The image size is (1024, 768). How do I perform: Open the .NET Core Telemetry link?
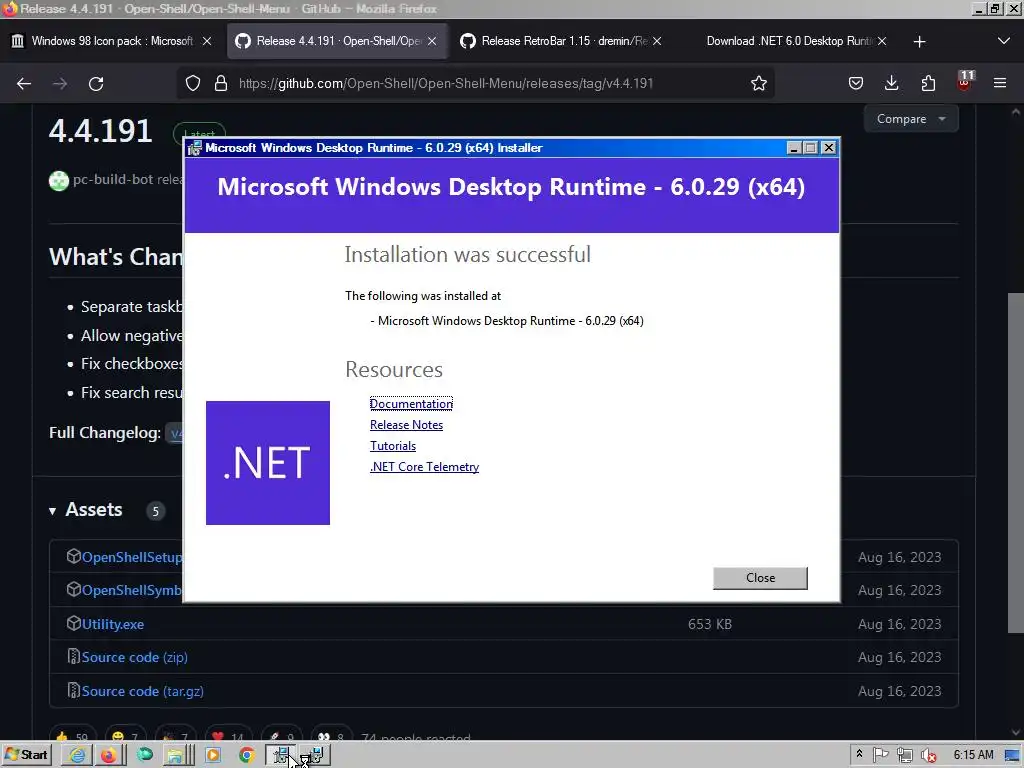[x=424, y=466]
